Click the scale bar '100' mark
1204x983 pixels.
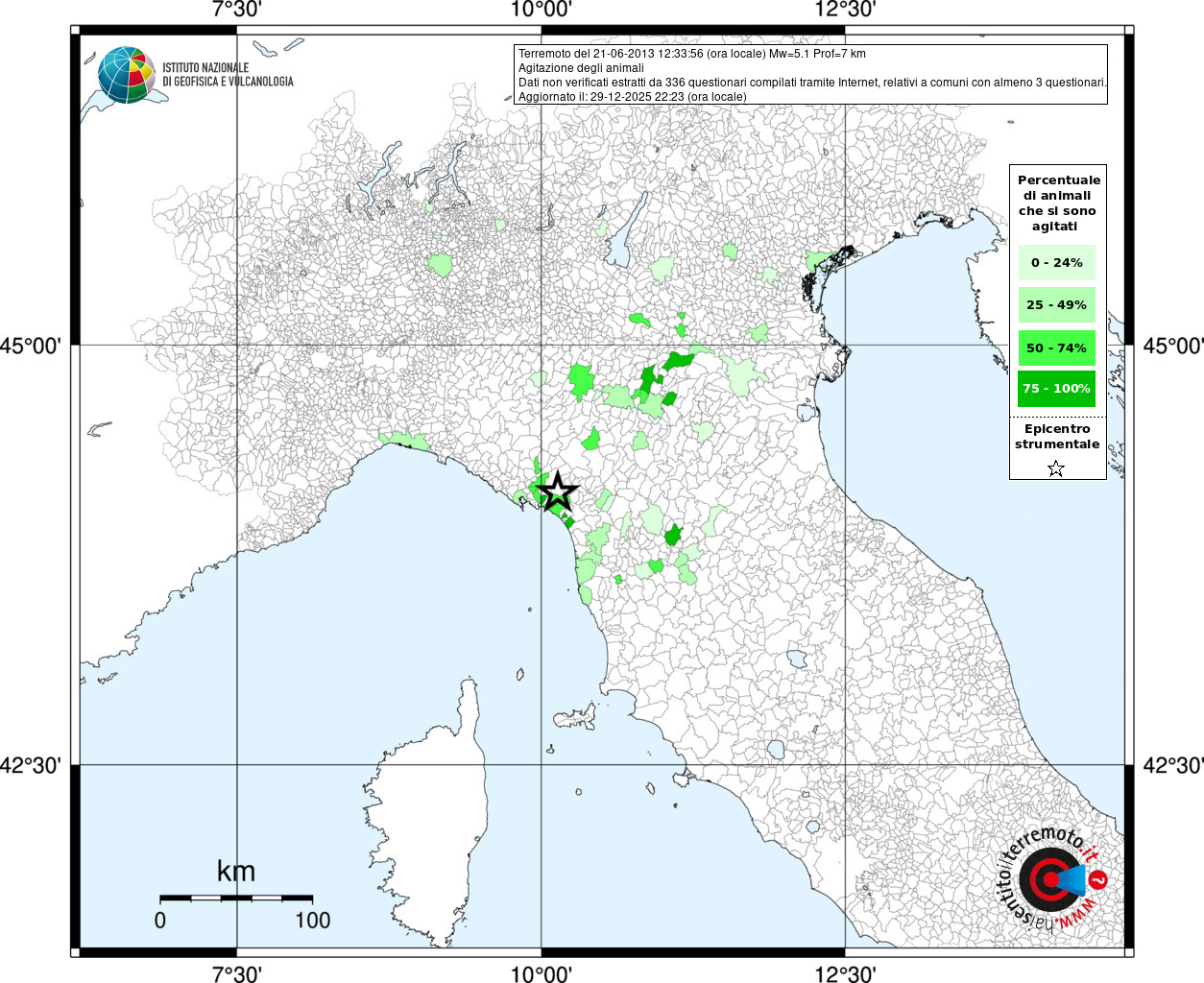(313, 920)
